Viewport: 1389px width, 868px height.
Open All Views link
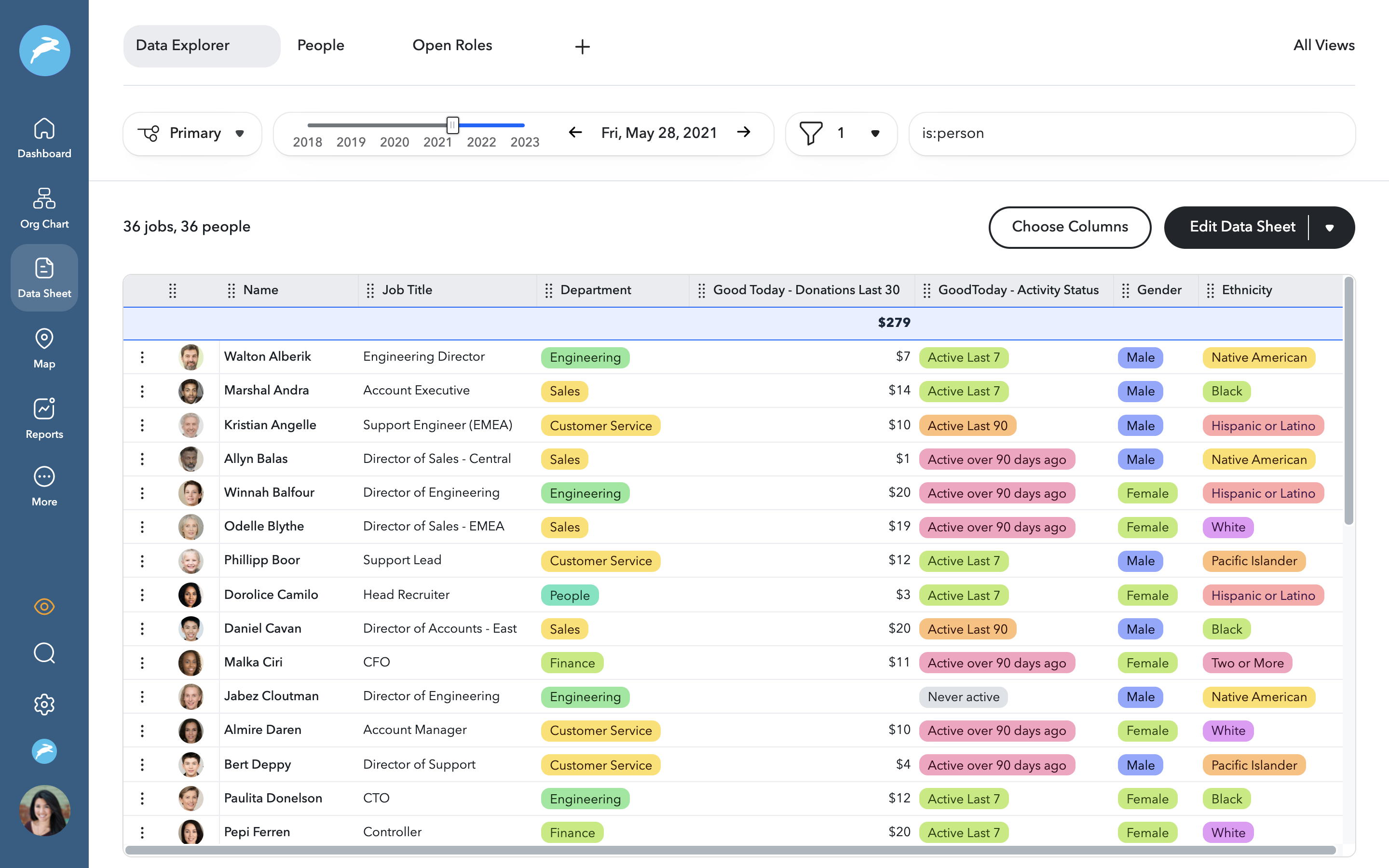(1323, 45)
